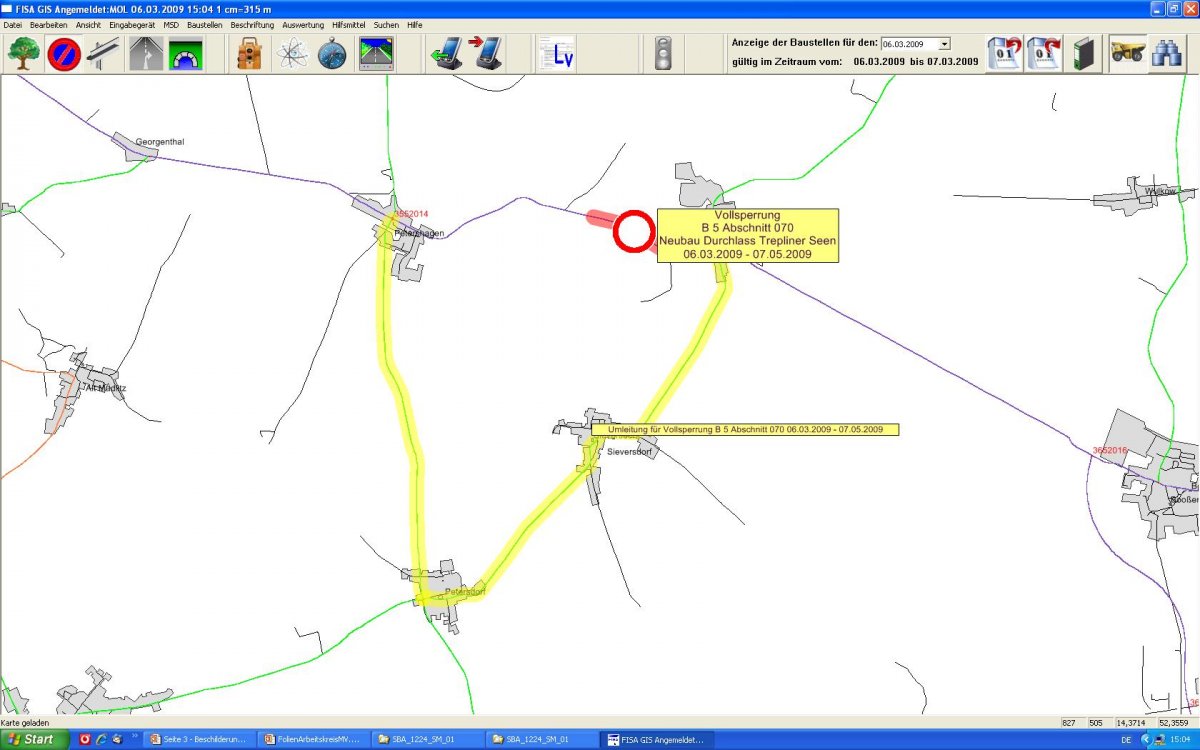
Task: Click the dump truck icon
Action: click(1127, 53)
